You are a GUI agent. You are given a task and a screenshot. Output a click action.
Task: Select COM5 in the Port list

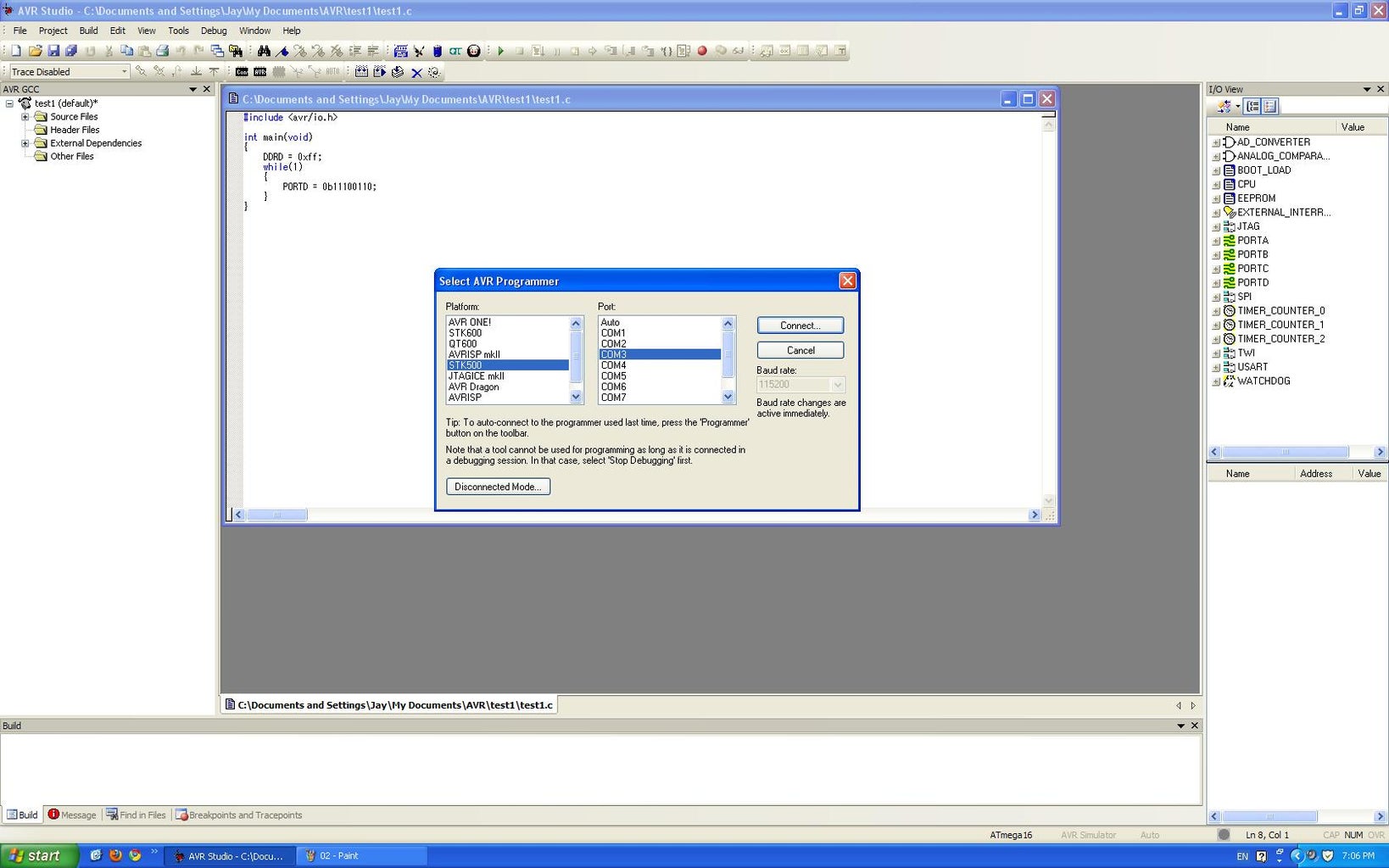[x=612, y=376]
